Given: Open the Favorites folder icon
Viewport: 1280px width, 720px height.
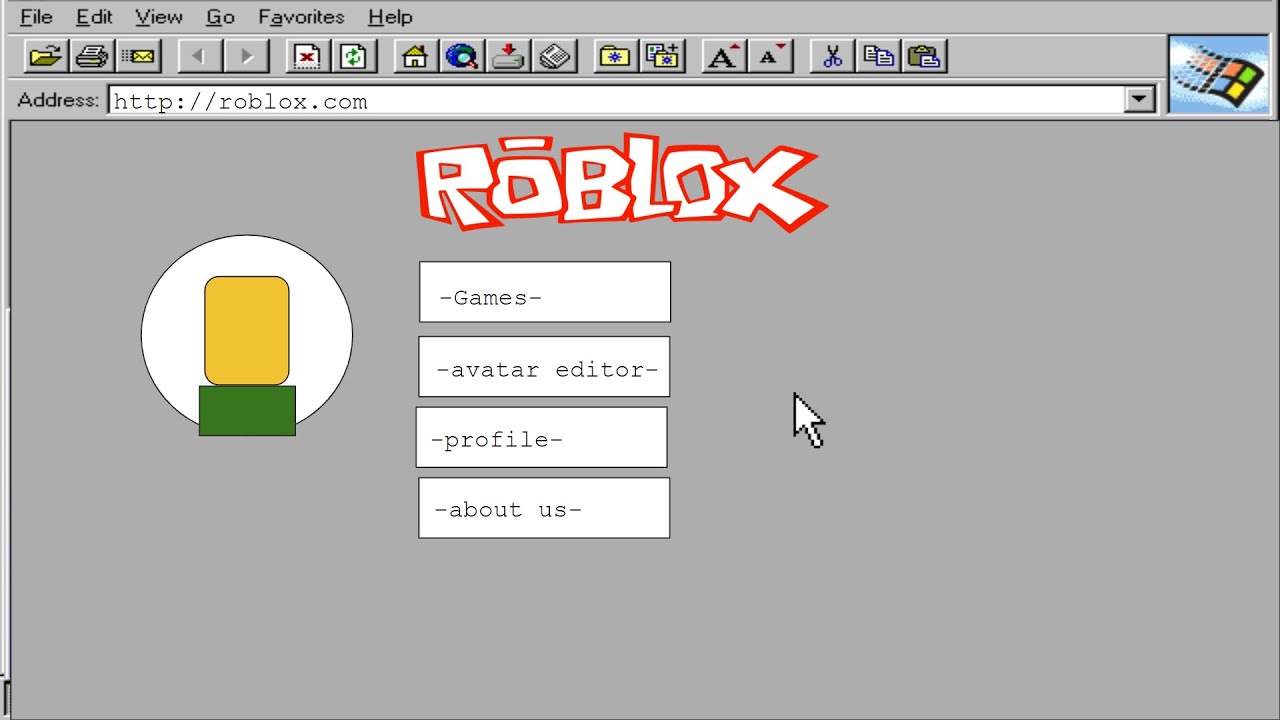Looking at the screenshot, I should coord(615,56).
